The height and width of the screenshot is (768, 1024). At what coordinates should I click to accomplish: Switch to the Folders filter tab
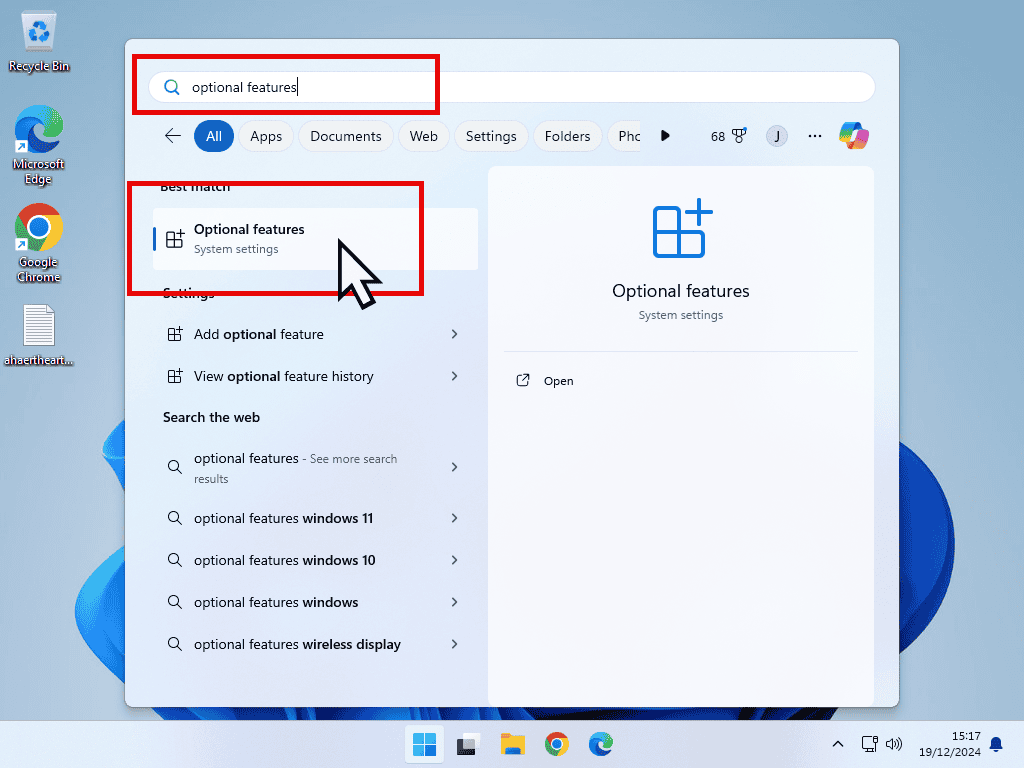point(567,136)
